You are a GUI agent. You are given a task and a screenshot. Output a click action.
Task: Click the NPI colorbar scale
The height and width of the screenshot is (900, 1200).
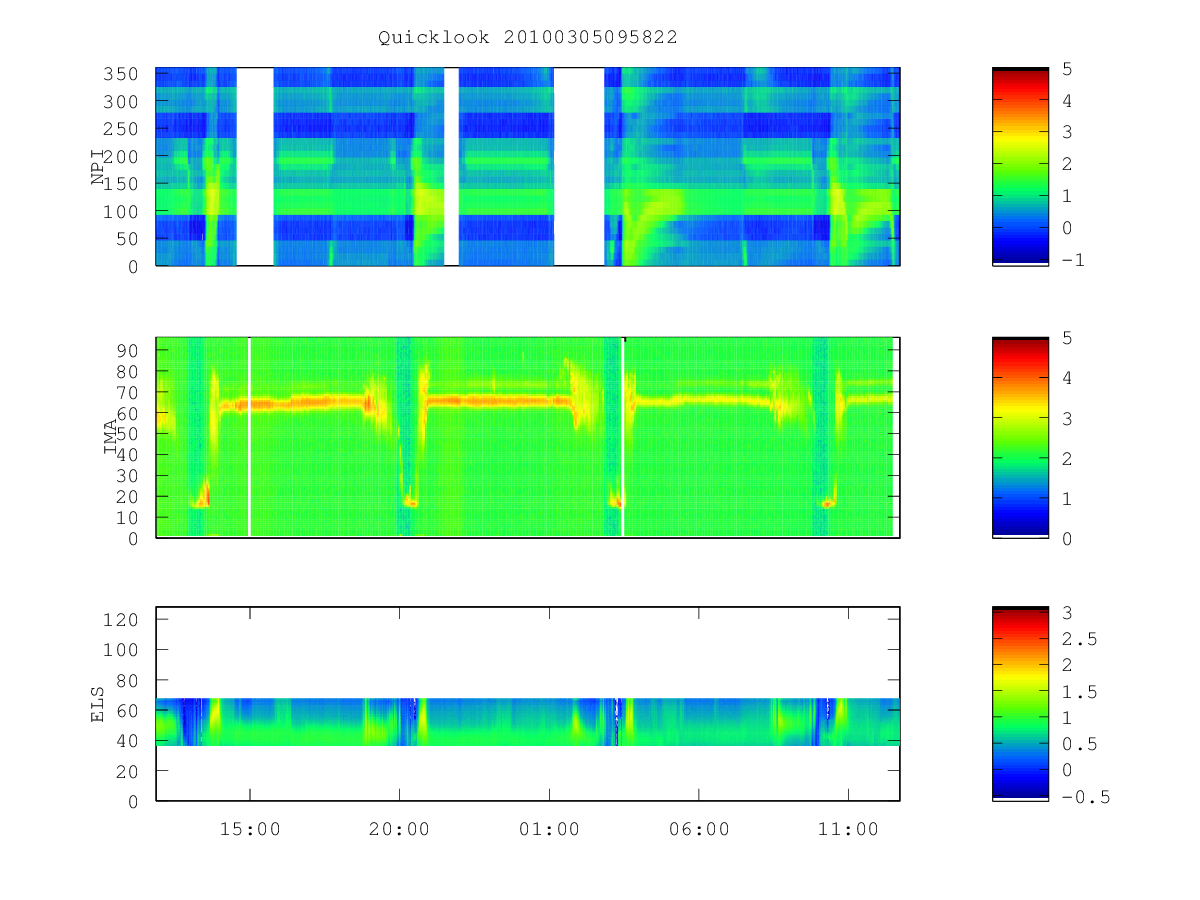click(1020, 166)
